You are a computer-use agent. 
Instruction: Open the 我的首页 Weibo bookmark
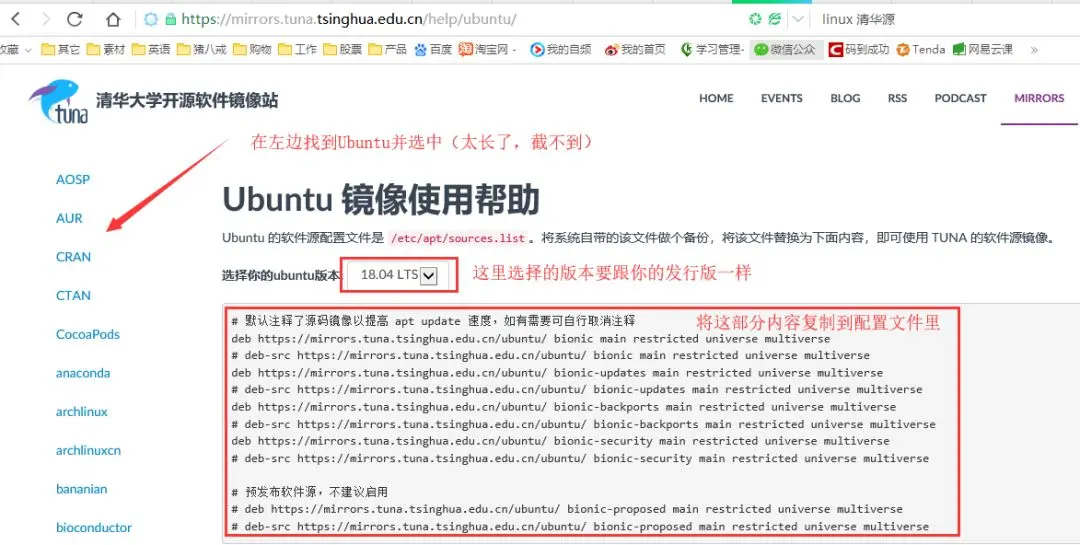click(635, 50)
